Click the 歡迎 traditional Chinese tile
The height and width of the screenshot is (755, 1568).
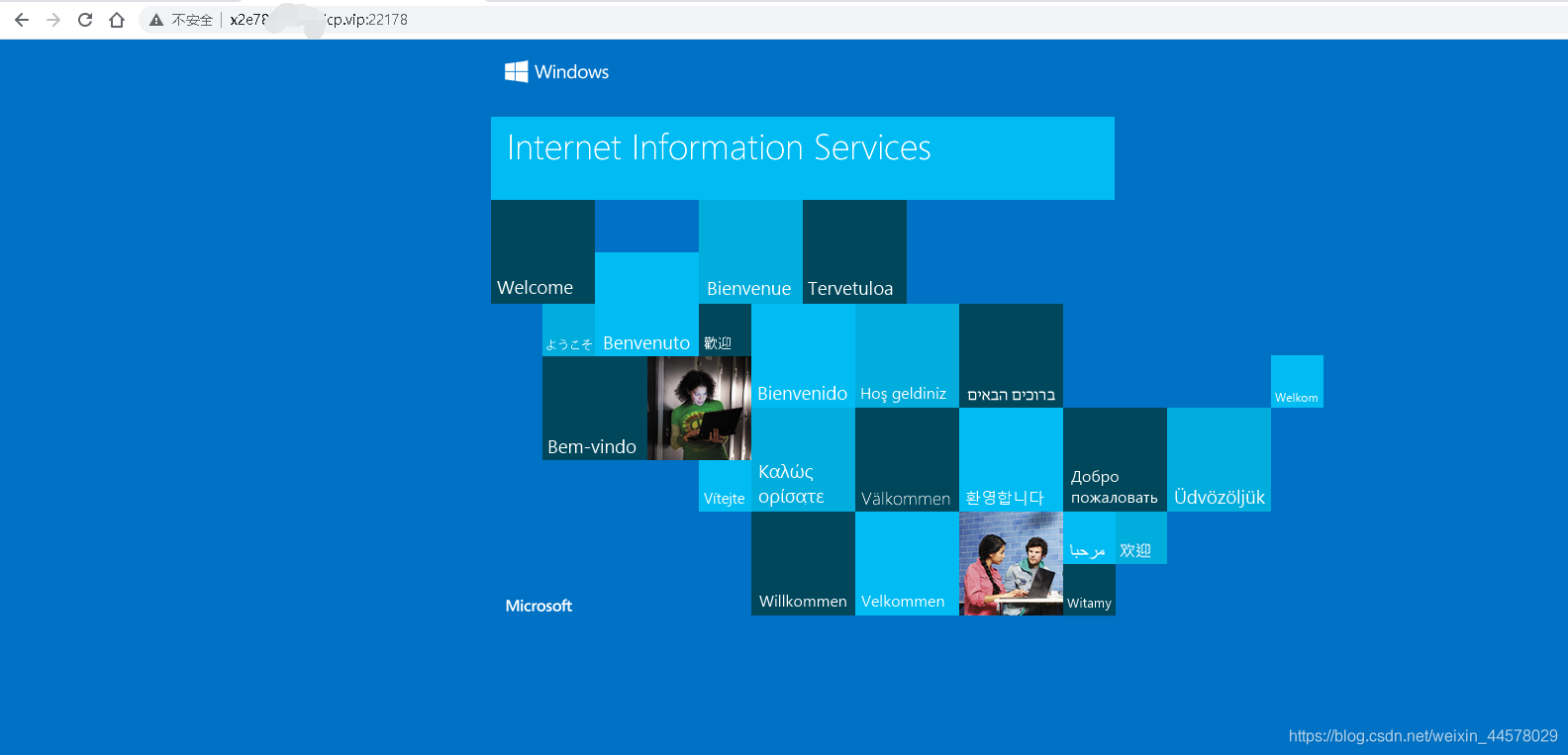725,330
